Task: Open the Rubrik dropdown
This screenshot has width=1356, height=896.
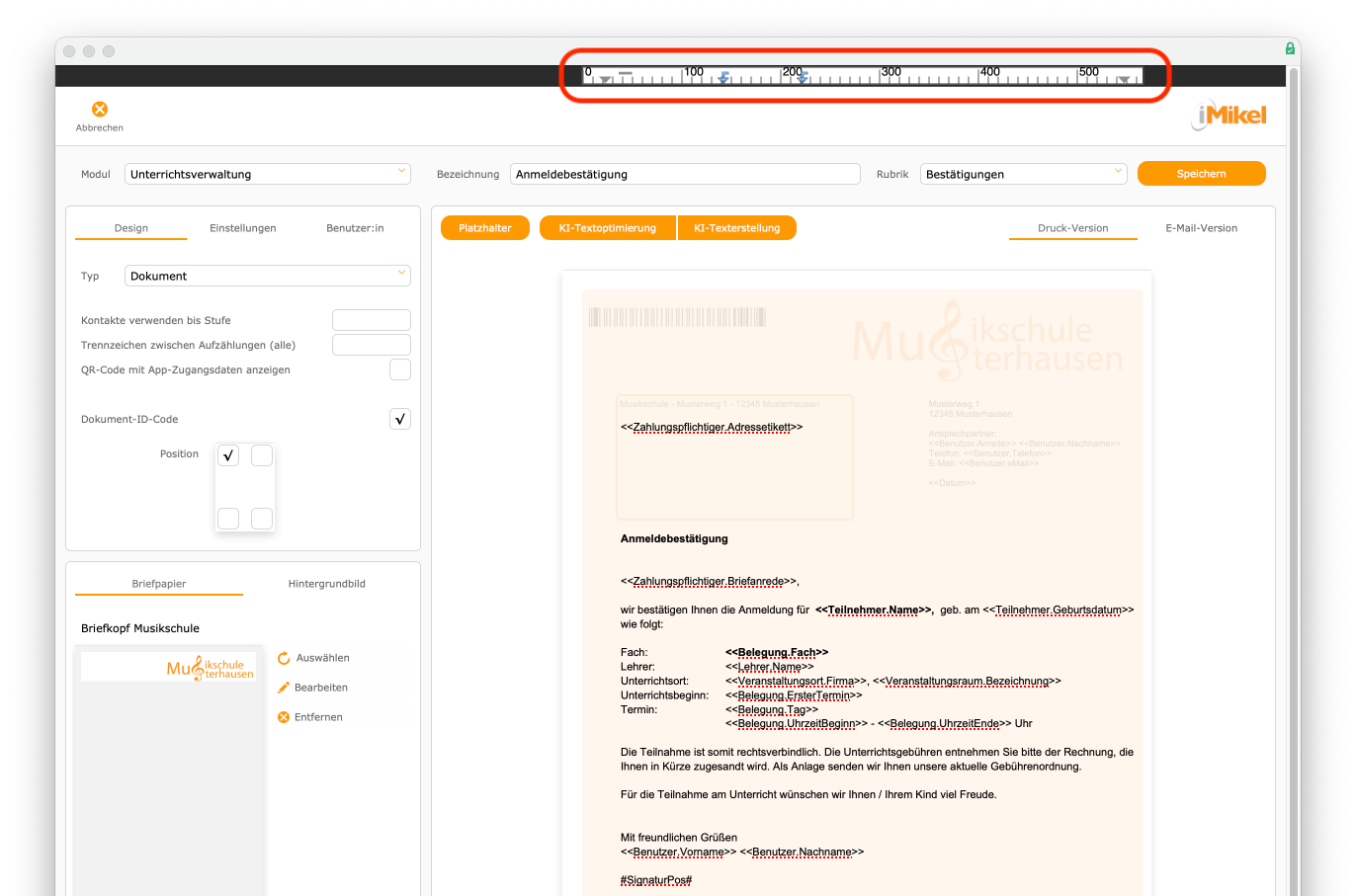Action: (1024, 174)
